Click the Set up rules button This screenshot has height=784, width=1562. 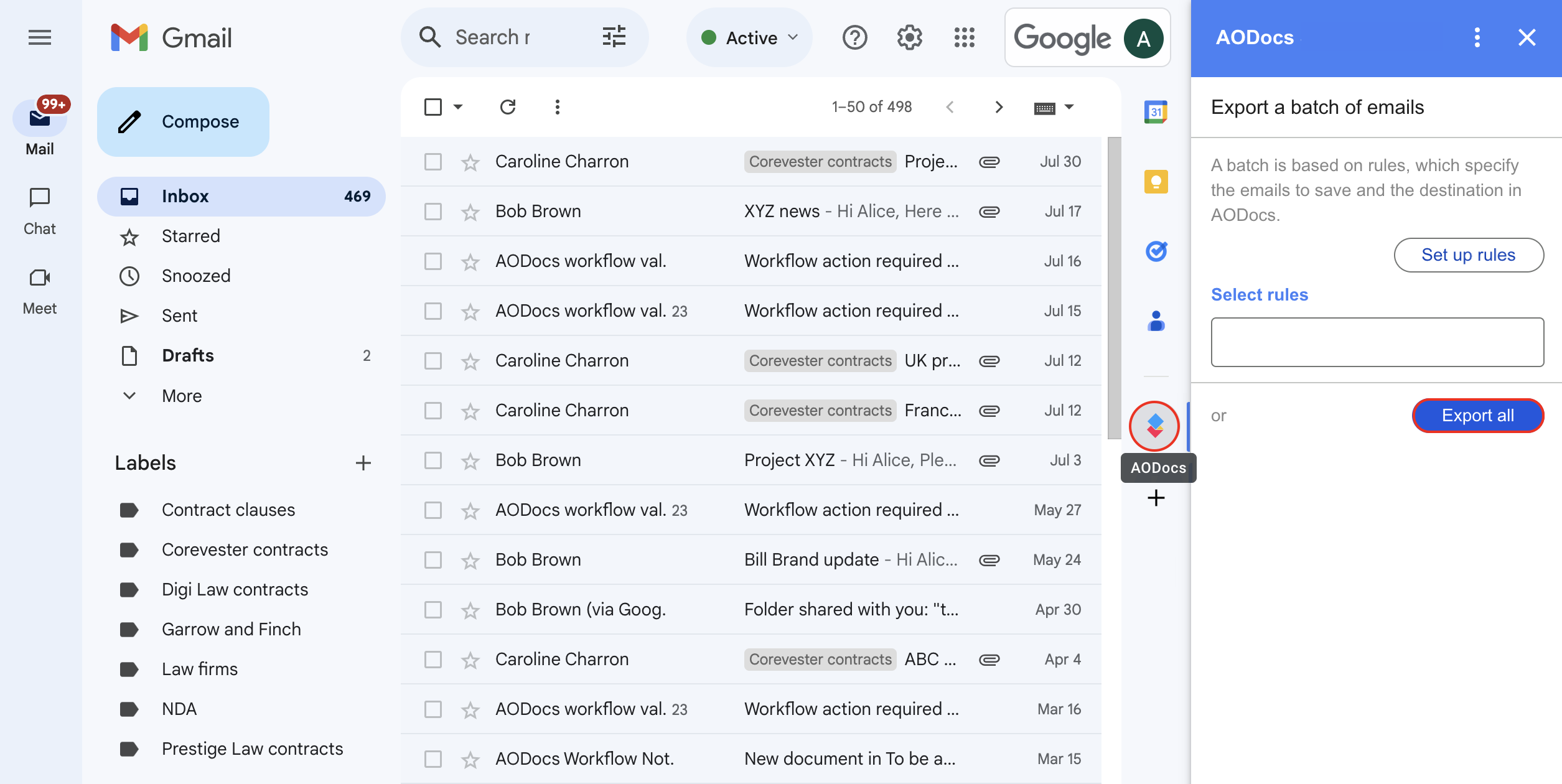1468,255
